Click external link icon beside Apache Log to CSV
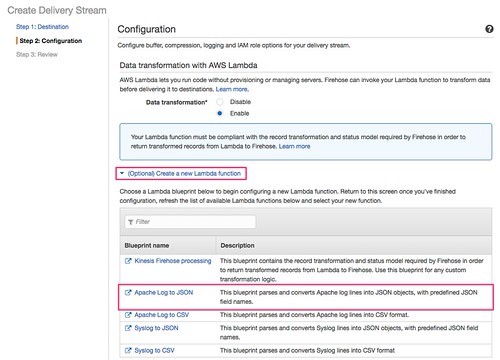500x360 pixels. [128, 315]
